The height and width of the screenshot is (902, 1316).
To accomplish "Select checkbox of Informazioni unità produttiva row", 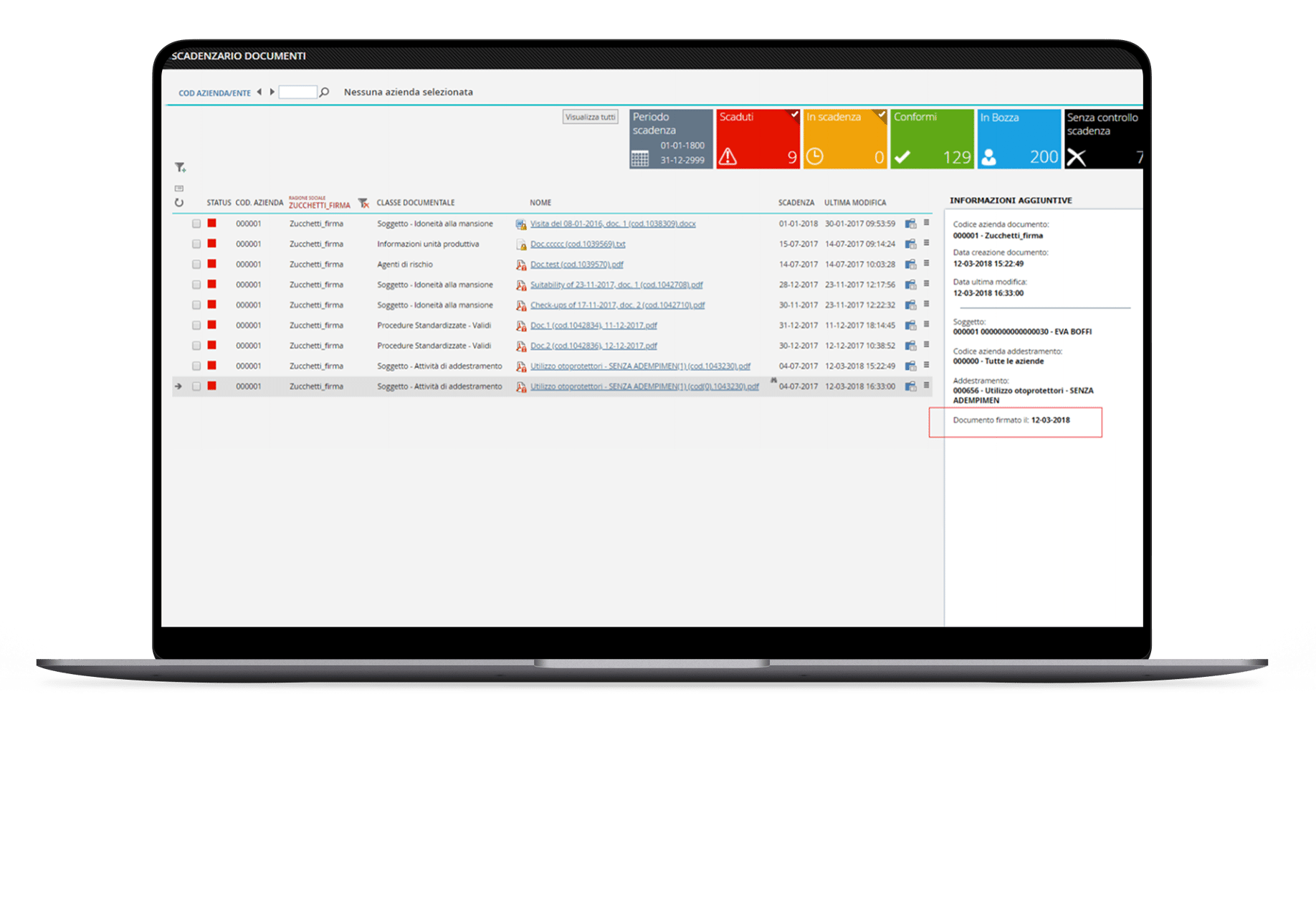I will (x=196, y=245).
